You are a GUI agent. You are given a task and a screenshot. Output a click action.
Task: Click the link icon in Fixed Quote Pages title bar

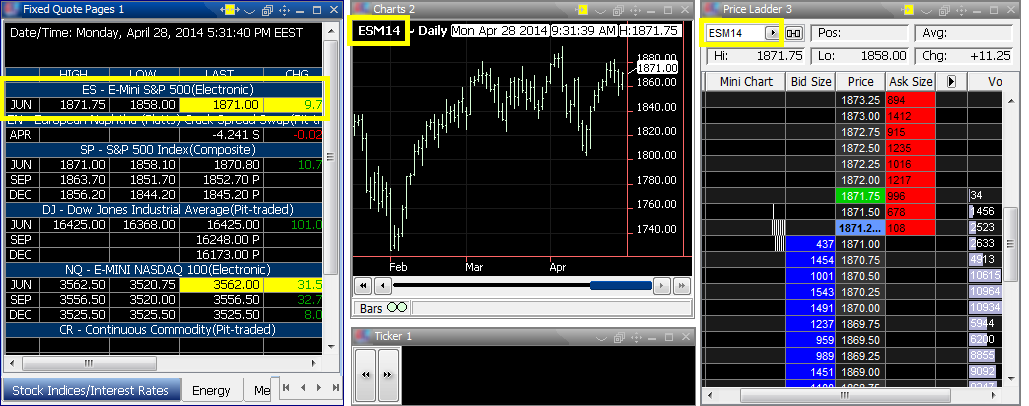[230, 10]
